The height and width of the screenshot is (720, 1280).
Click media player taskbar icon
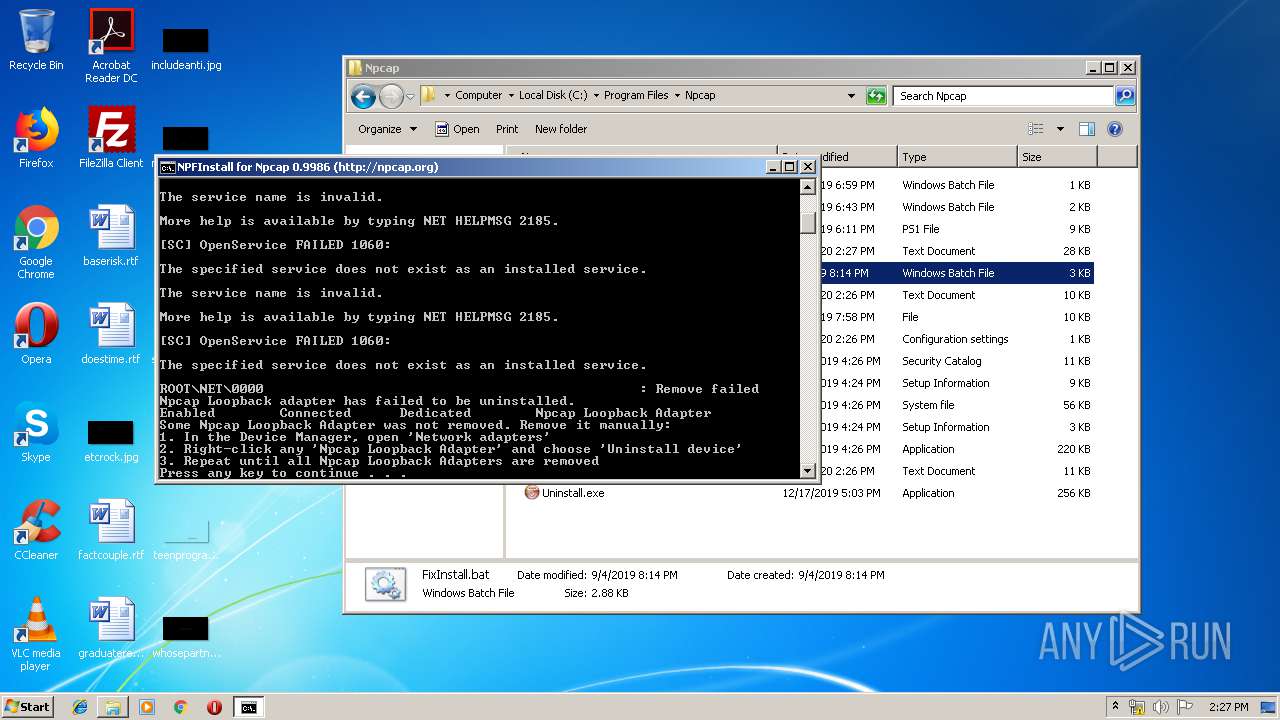[147, 707]
